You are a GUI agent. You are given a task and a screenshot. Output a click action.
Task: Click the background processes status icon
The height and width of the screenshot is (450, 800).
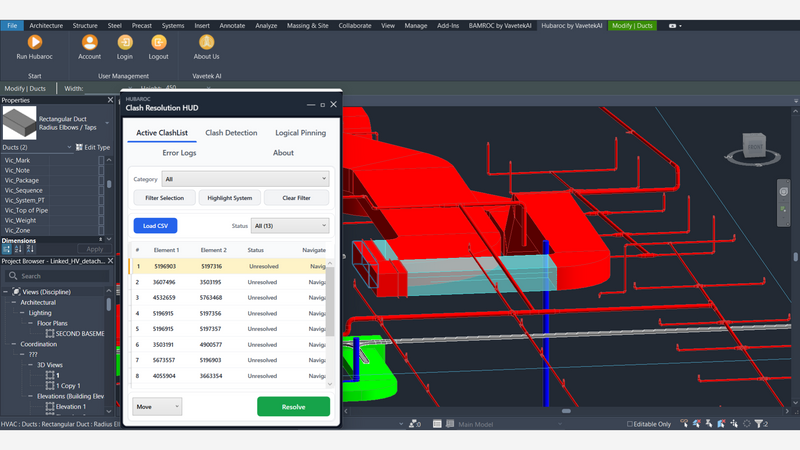(747, 423)
